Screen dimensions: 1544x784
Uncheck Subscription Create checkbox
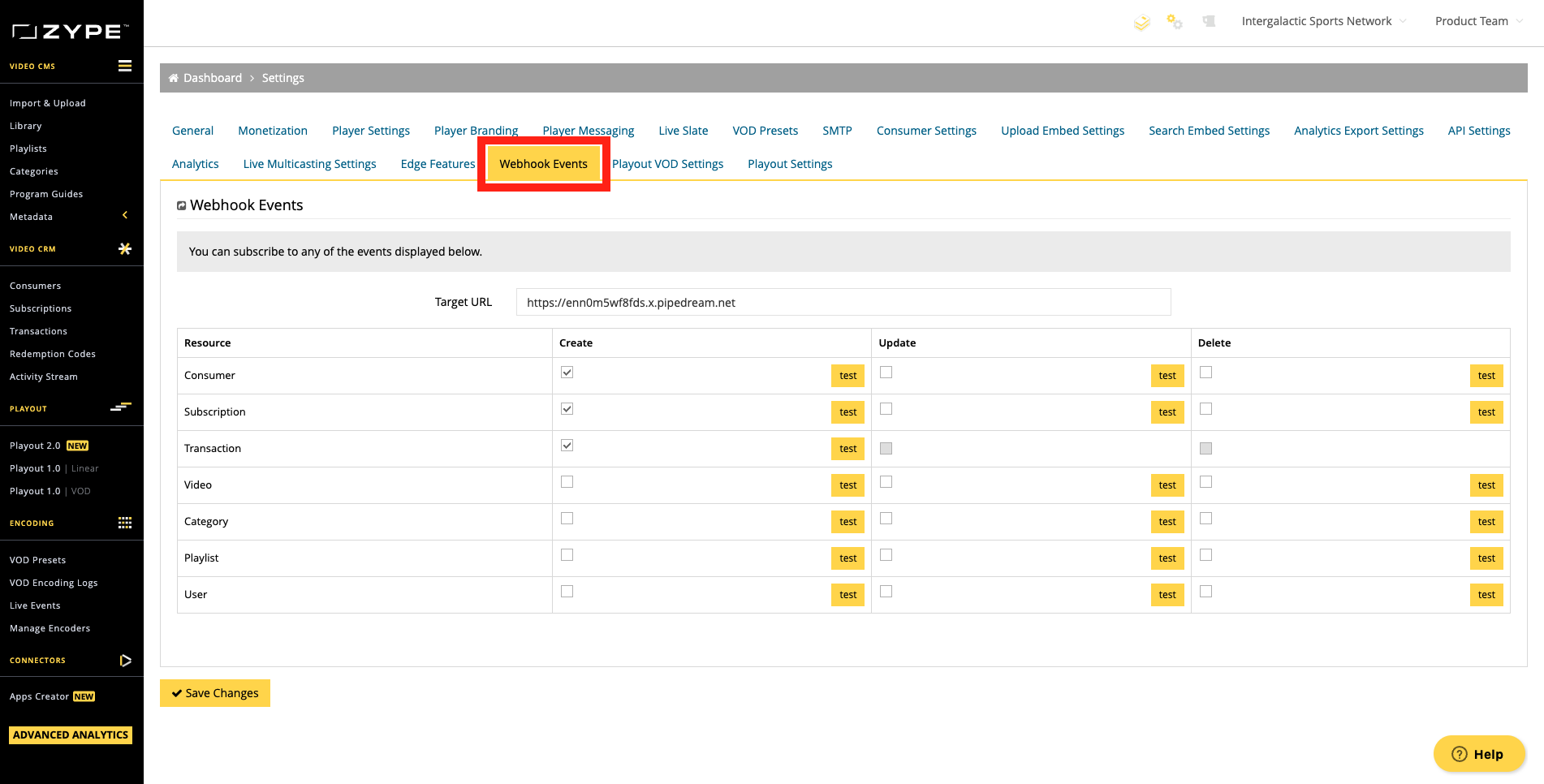pyautogui.click(x=567, y=409)
